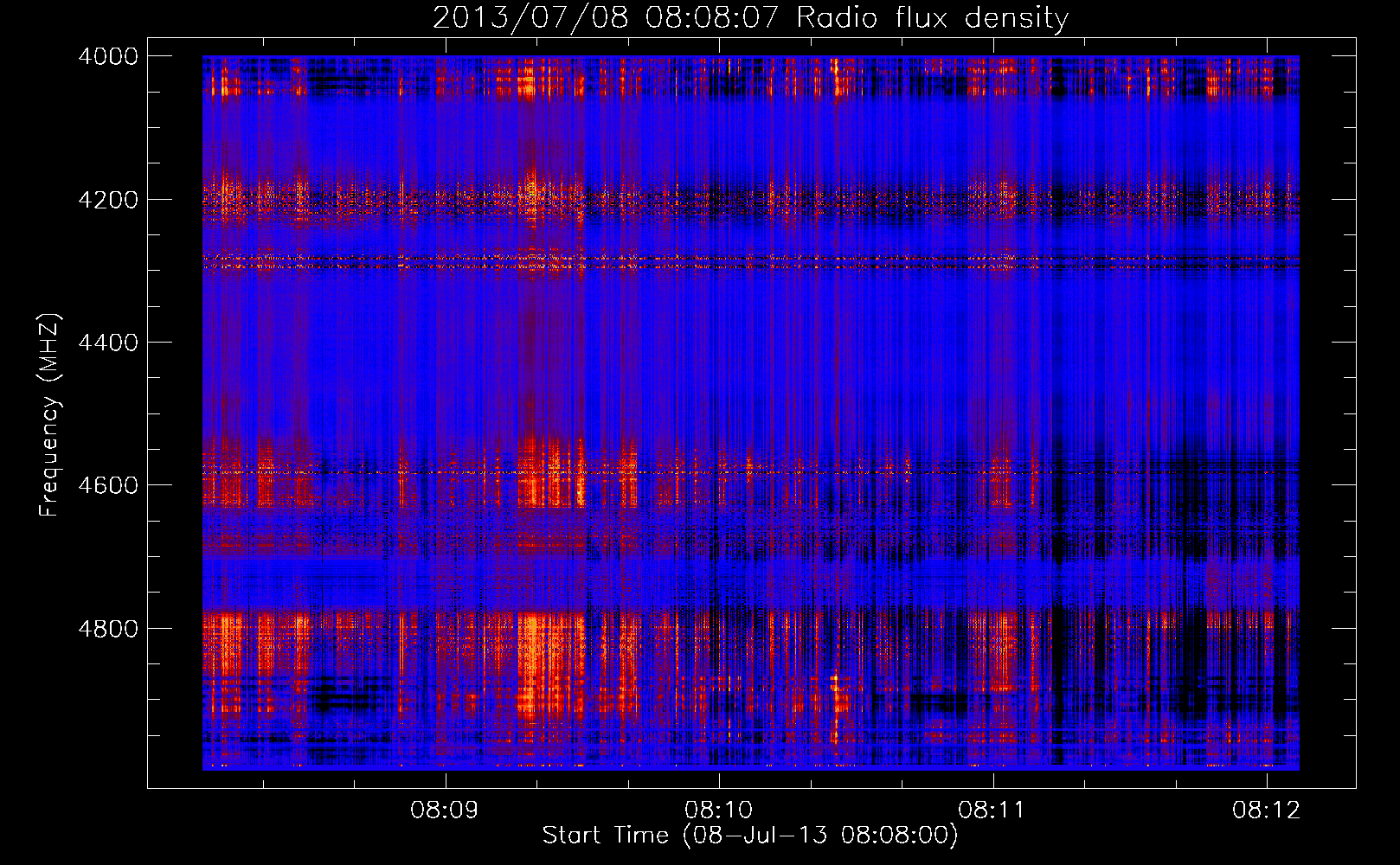Image resolution: width=1400 pixels, height=865 pixels.
Task: Click the 'Frequency (MHZ)' axis title
Action: pos(50,415)
